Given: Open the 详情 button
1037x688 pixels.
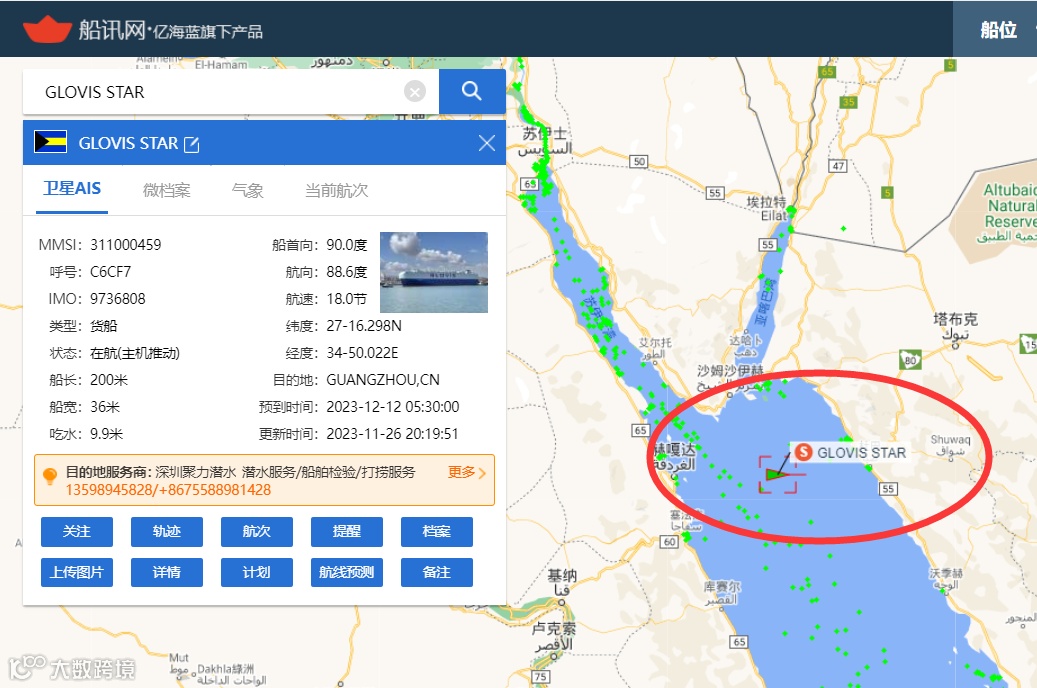Looking at the screenshot, I should coord(167,572).
